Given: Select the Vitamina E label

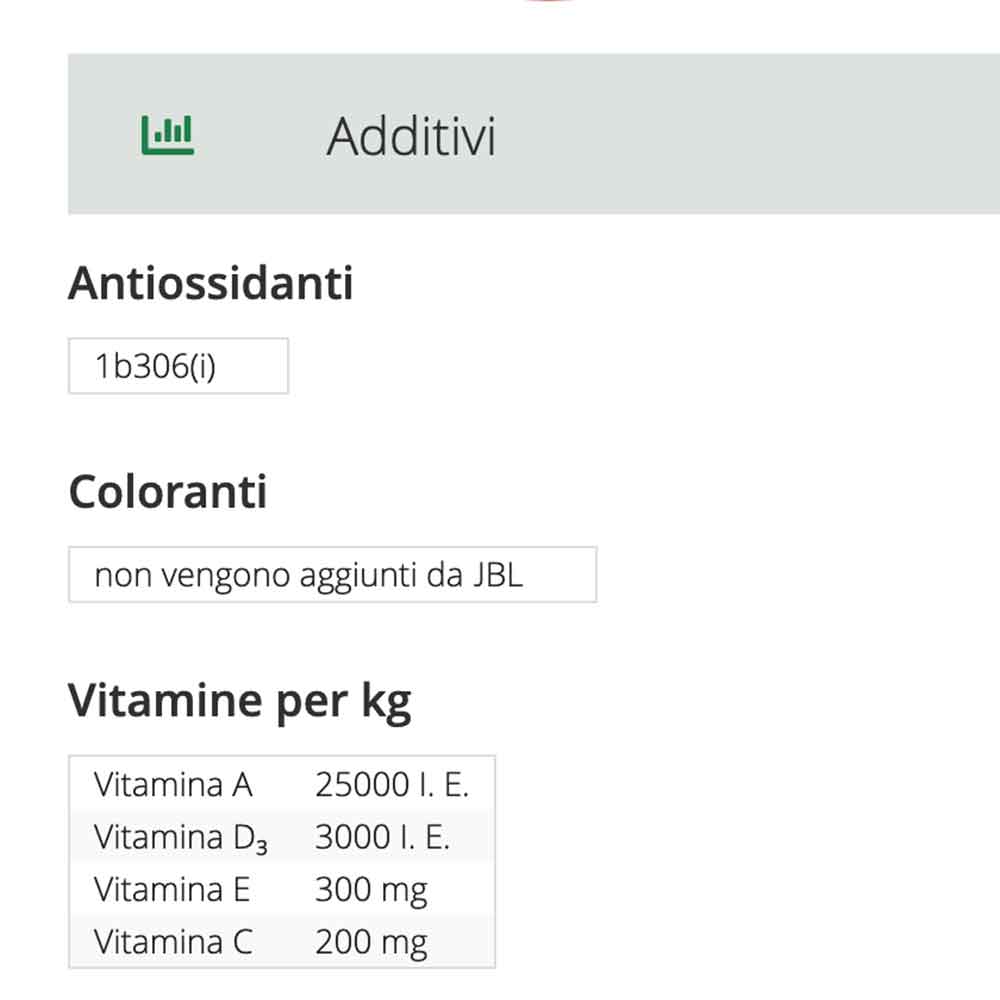Looking at the screenshot, I should click(172, 889).
